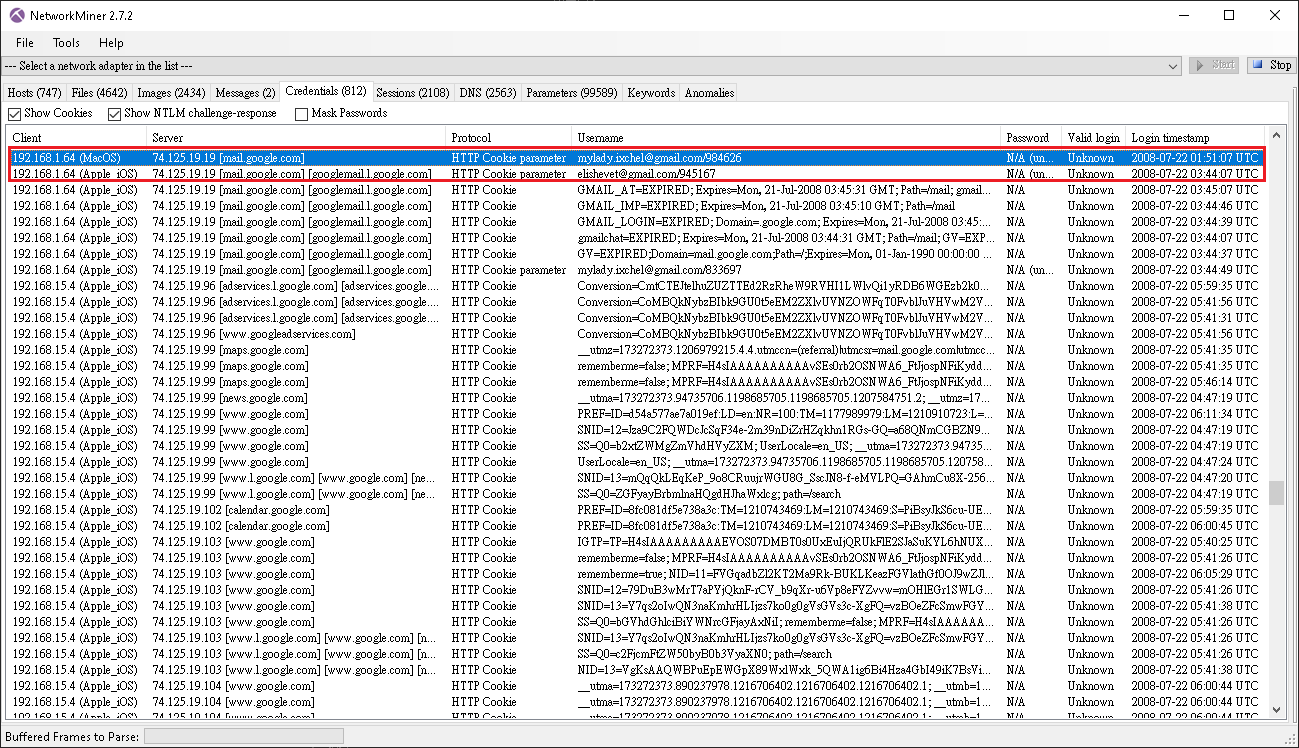Sort by the Server column header
Image resolution: width=1299 pixels, height=748 pixels.
297,137
